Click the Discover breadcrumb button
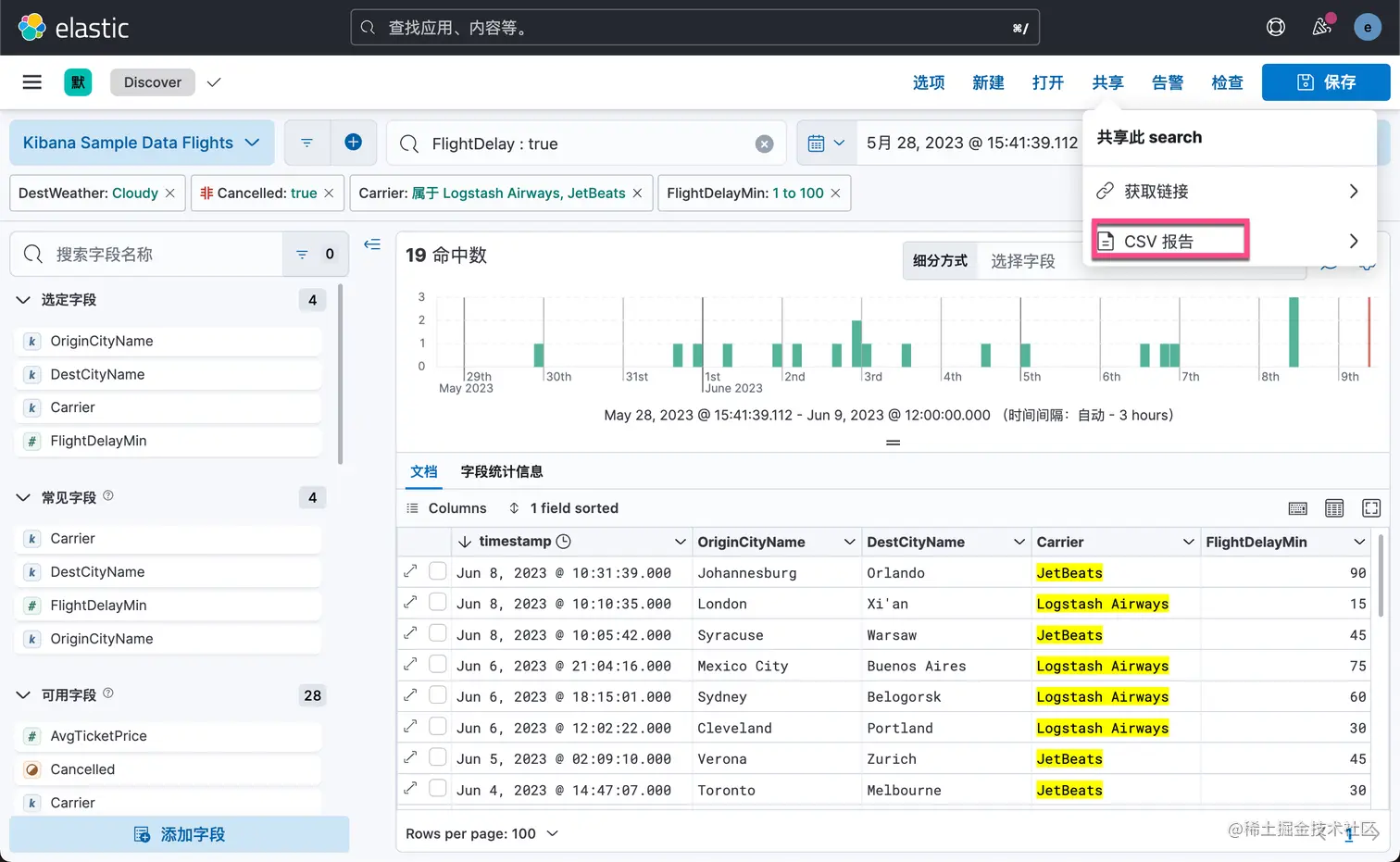This screenshot has height=862, width=1400. coord(153,82)
